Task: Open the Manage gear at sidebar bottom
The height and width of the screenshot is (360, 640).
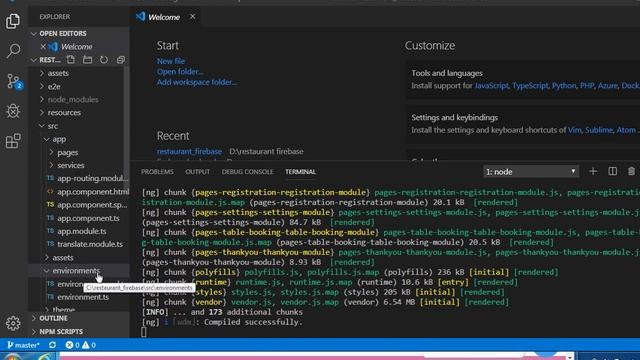Action: [13, 323]
